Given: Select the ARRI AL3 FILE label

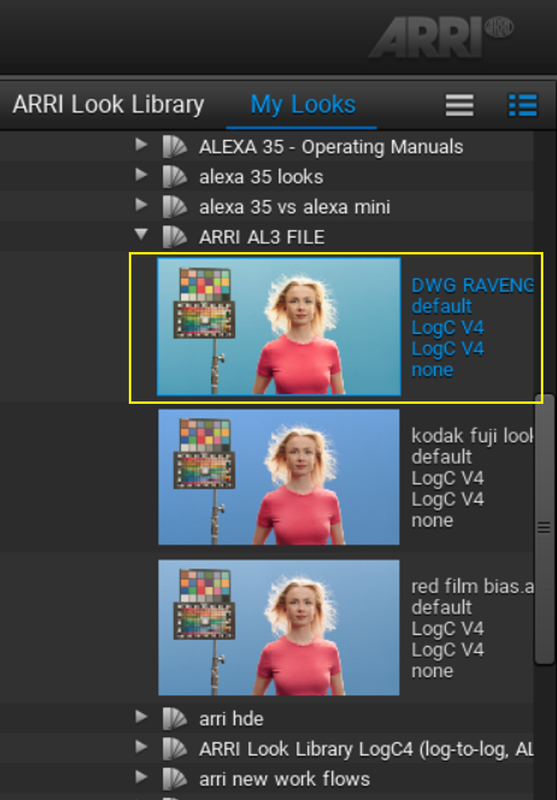Looking at the screenshot, I should point(262,237).
